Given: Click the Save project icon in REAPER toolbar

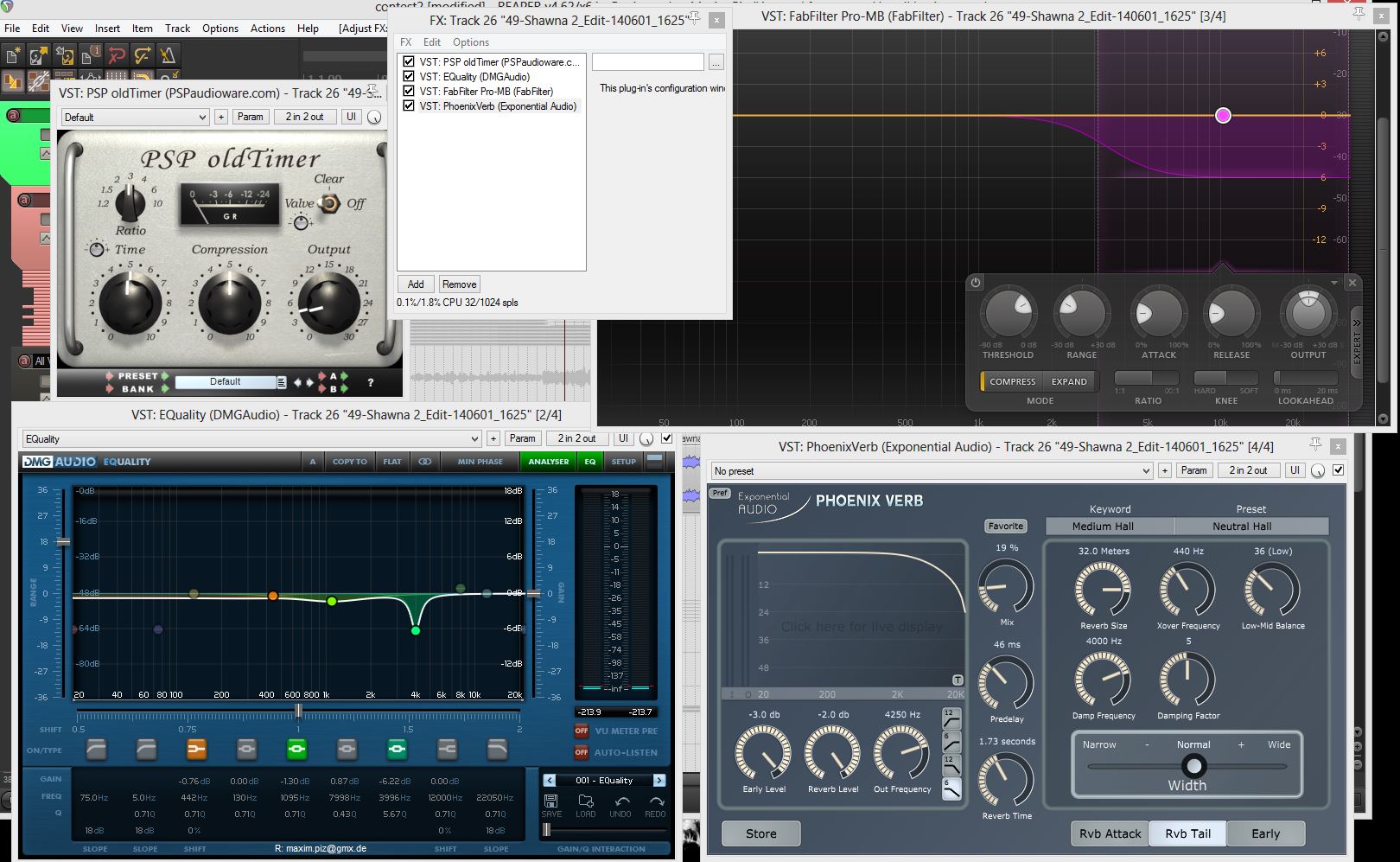Looking at the screenshot, I should click(x=65, y=56).
